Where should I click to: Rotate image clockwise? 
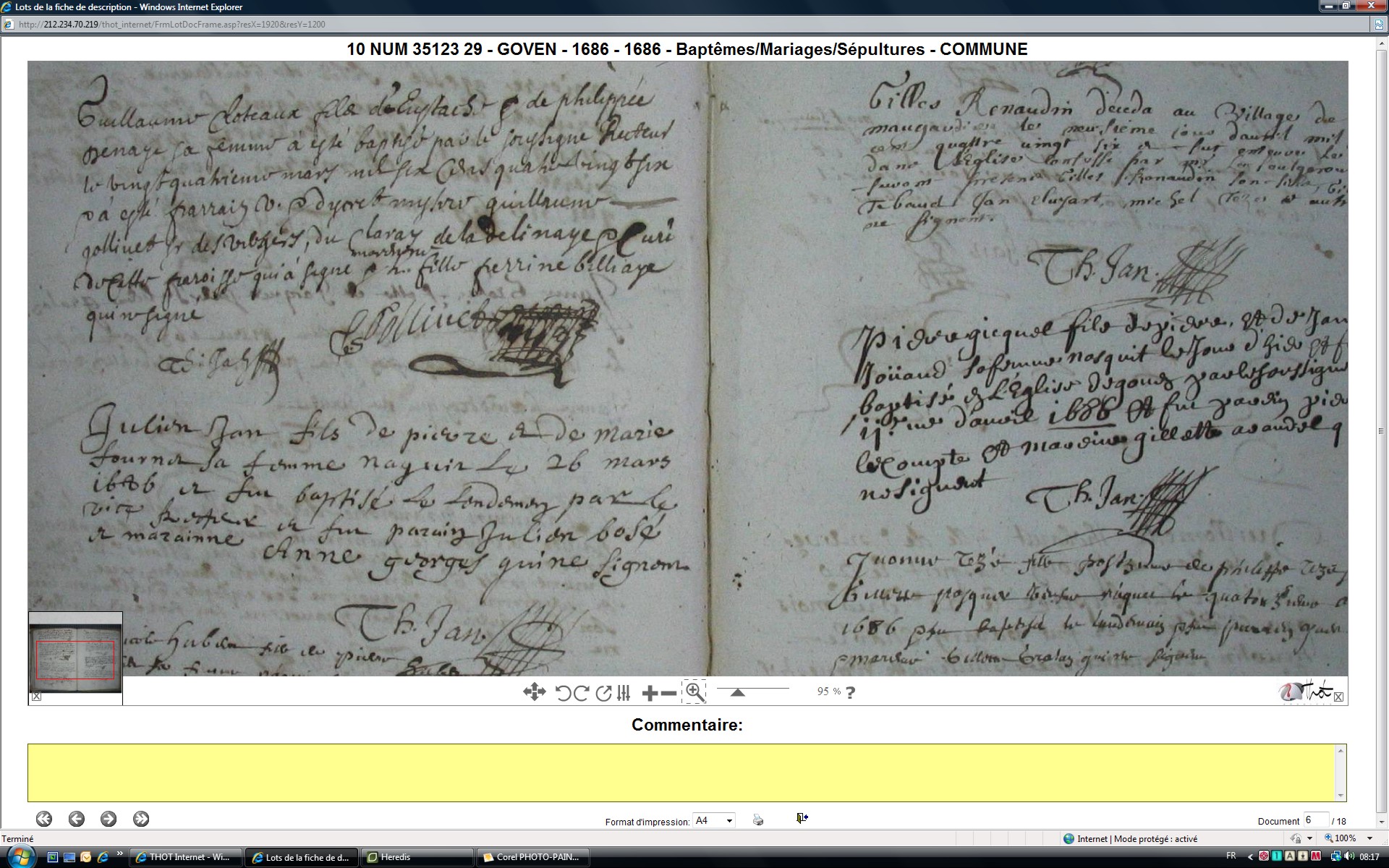click(581, 693)
